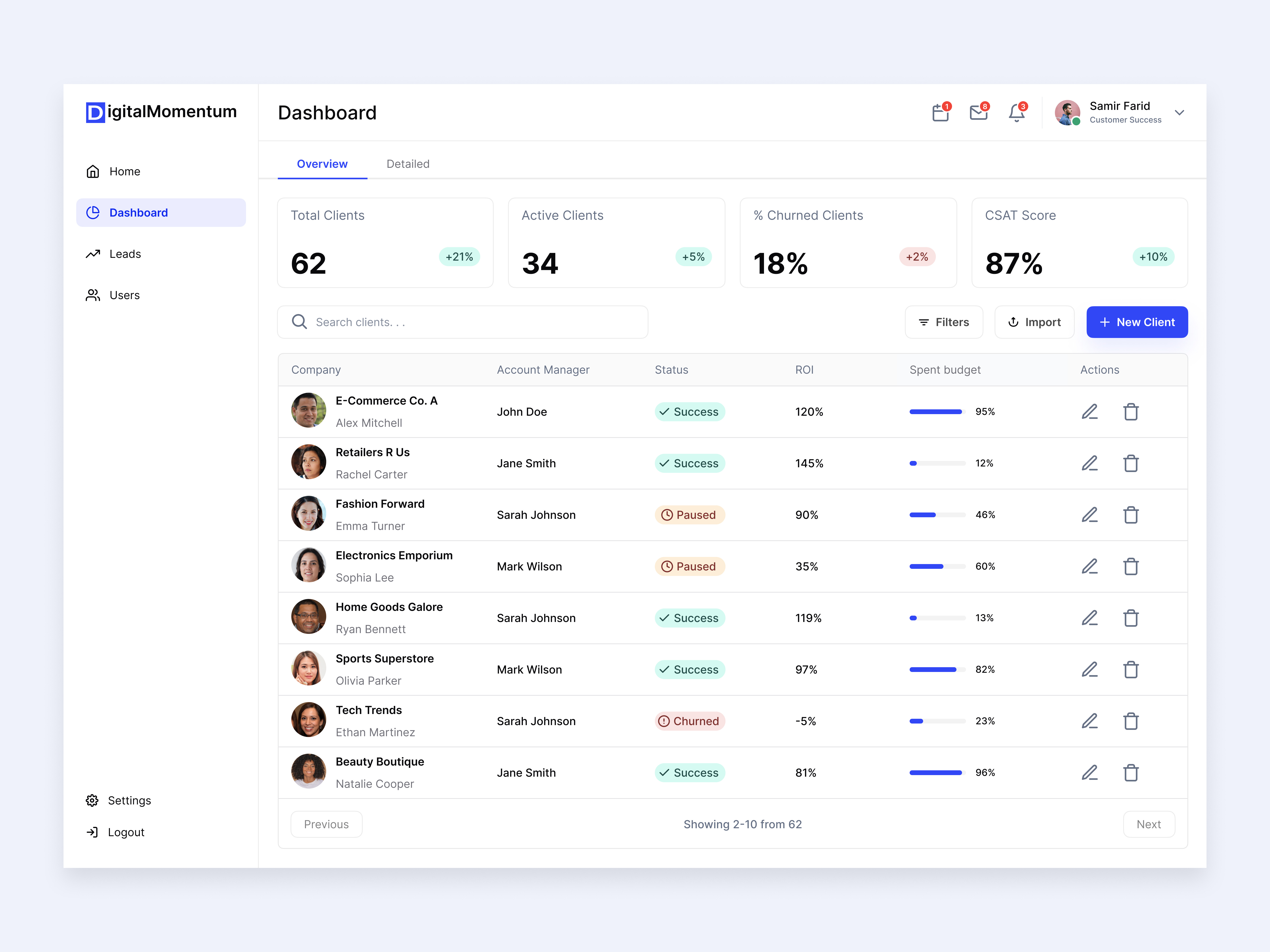Click the Account Manager column header
This screenshot has height=952, width=1270.
click(x=543, y=370)
